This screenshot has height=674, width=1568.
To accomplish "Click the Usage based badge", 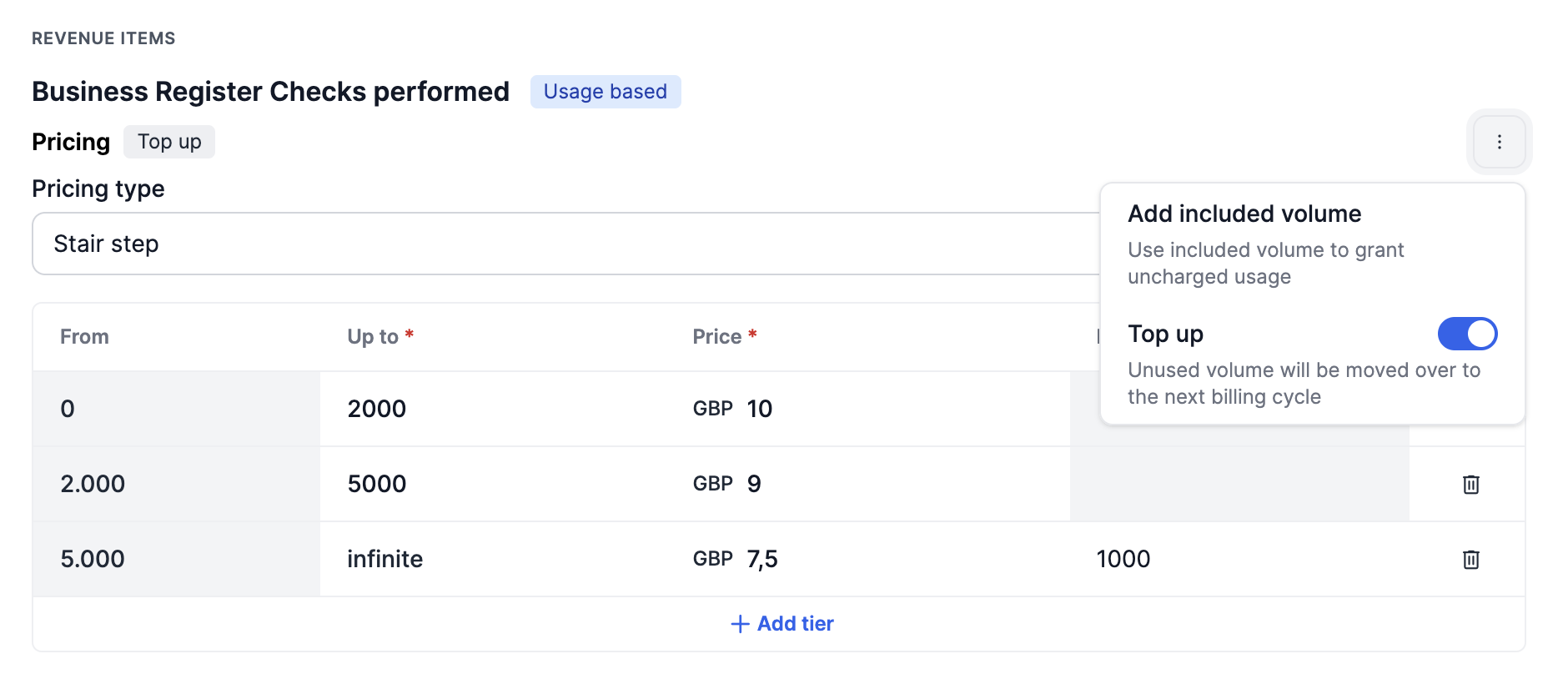I will pos(605,92).
